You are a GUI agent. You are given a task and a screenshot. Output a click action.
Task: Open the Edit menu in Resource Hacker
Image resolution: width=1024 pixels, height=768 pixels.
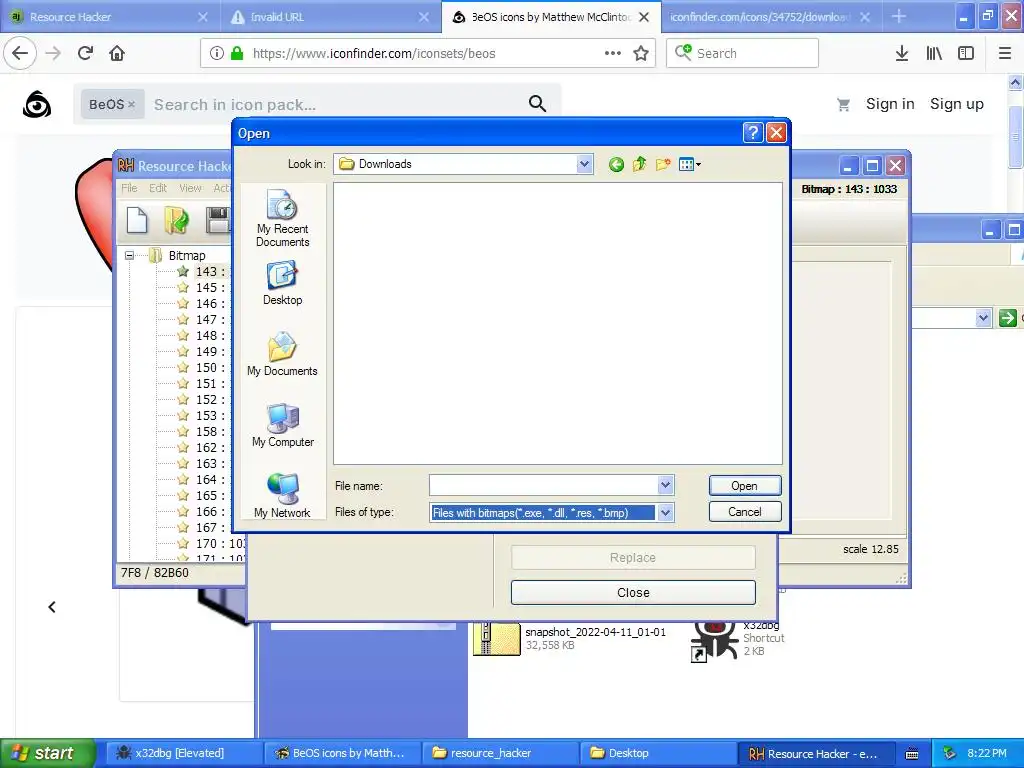coord(158,188)
